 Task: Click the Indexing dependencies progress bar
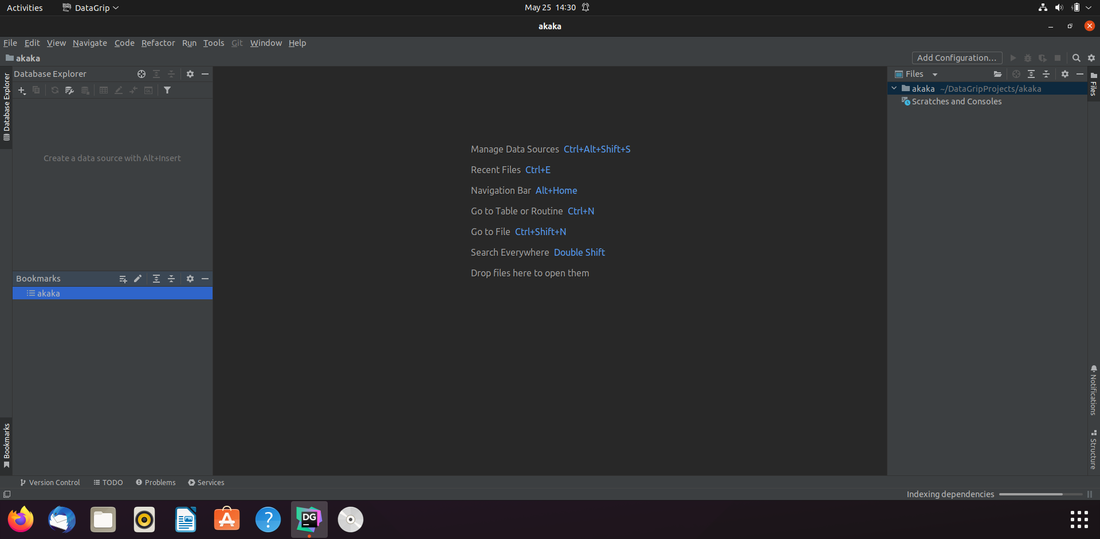click(x=1040, y=494)
